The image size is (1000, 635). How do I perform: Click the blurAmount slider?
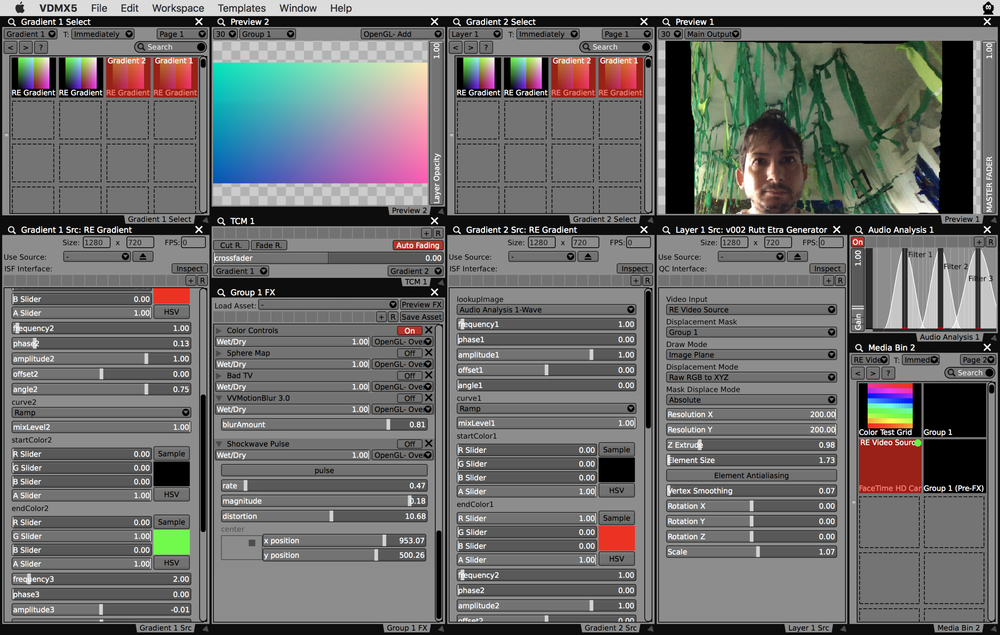click(324, 425)
